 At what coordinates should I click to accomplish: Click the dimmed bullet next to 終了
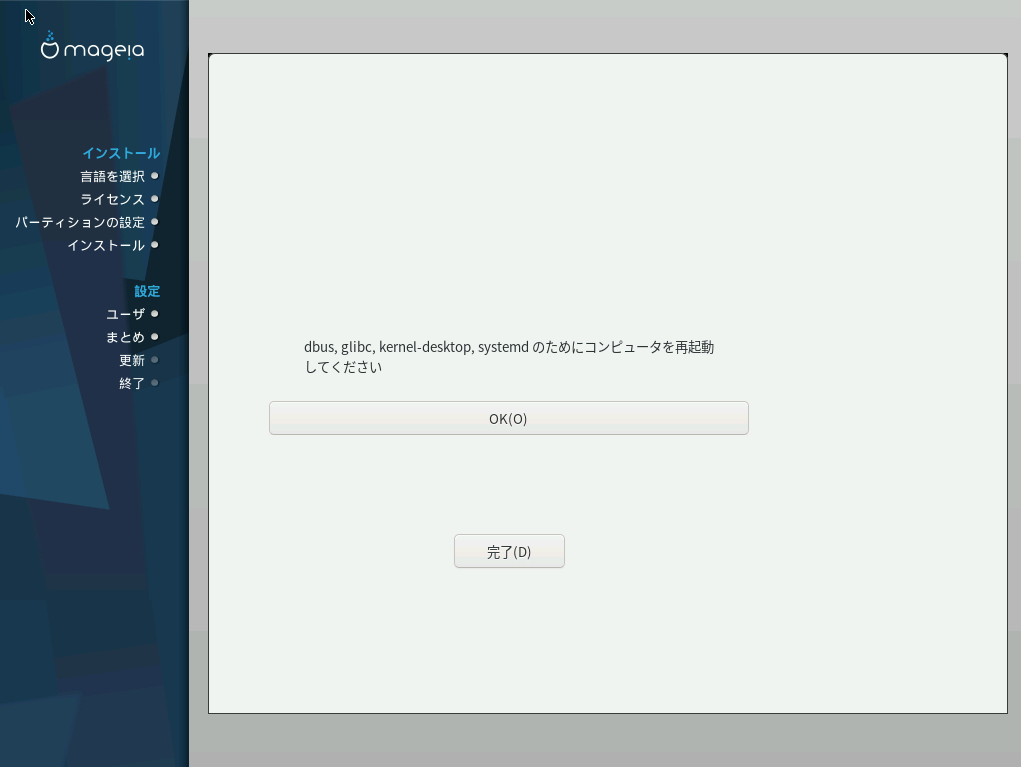point(155,383)
